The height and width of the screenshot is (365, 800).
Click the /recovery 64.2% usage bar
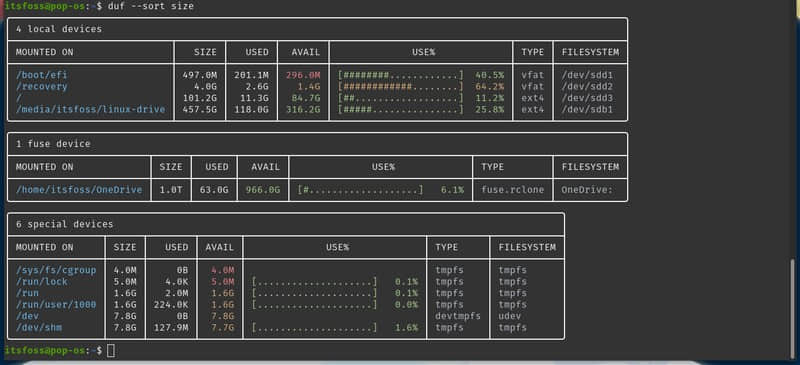pos(401,87)
